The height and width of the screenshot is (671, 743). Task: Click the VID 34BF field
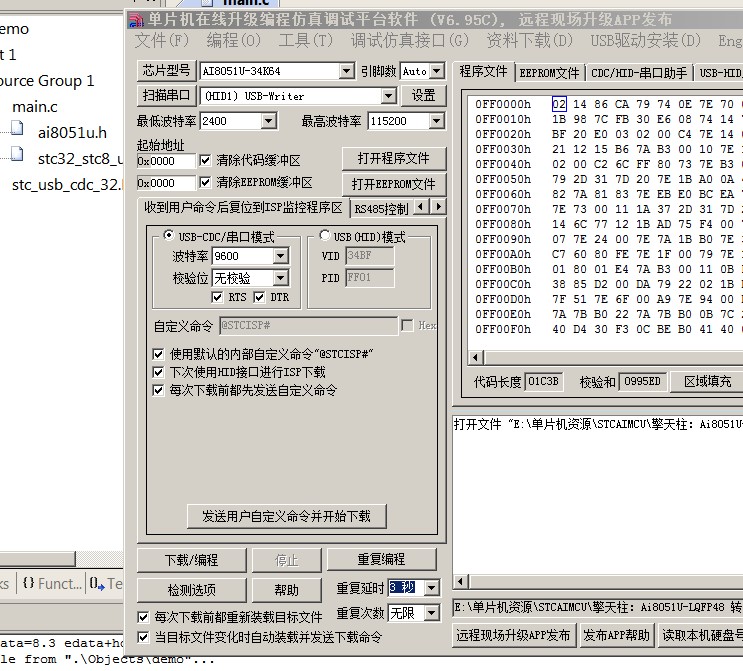click(370, 256)
